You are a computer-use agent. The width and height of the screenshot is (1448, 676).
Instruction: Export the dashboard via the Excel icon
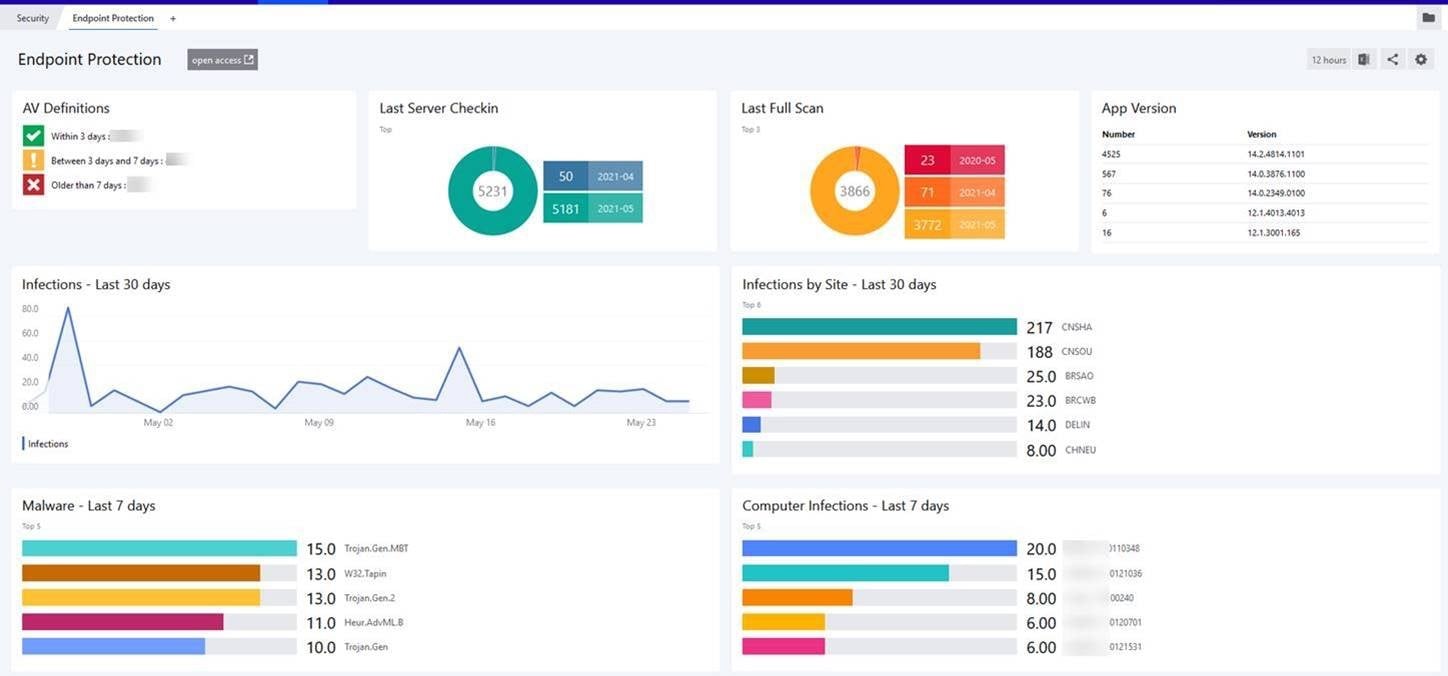(1364, 60)
